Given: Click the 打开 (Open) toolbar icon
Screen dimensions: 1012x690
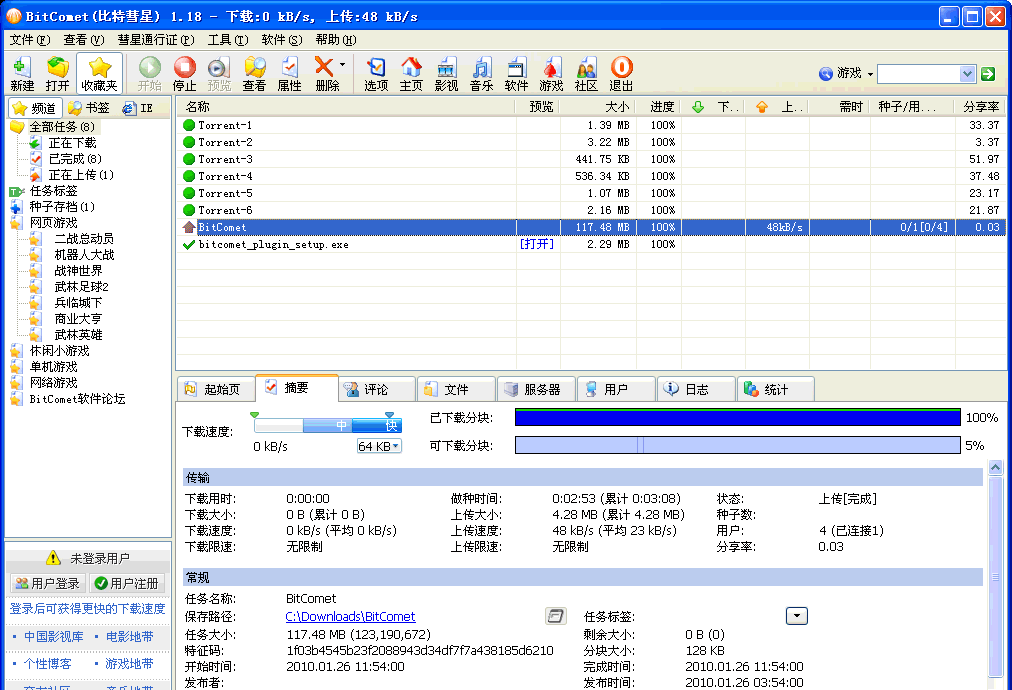Looking at the screenshot, I should [57, 74].
